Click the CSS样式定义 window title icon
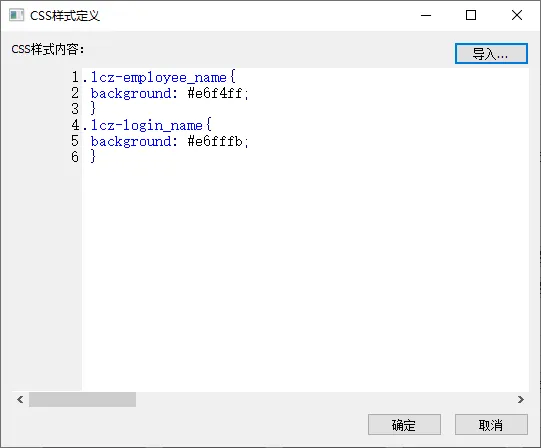Screen dimensions: 541x448 [16, 15]
